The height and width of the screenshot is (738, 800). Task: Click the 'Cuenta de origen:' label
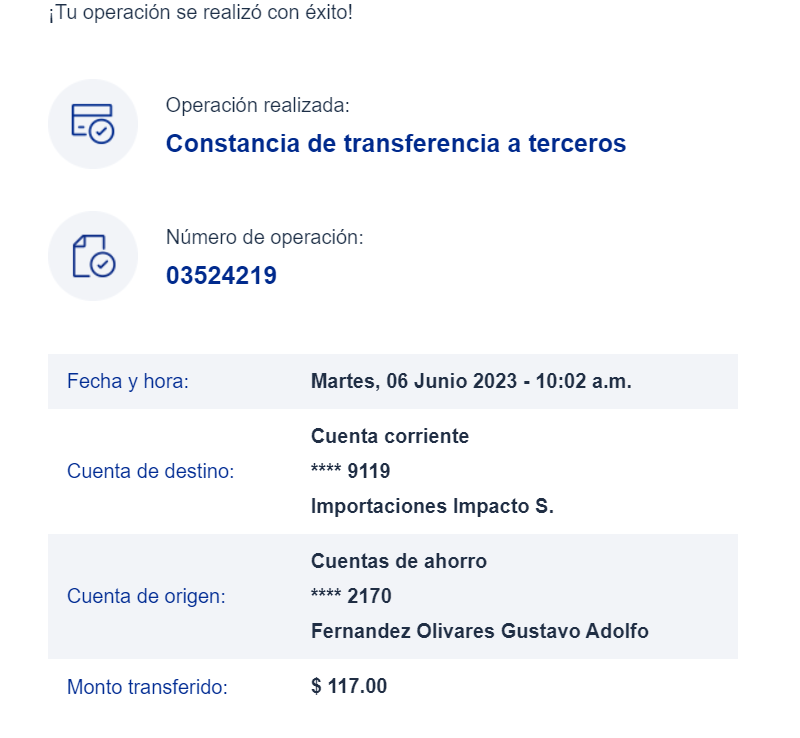click(146, 597)
